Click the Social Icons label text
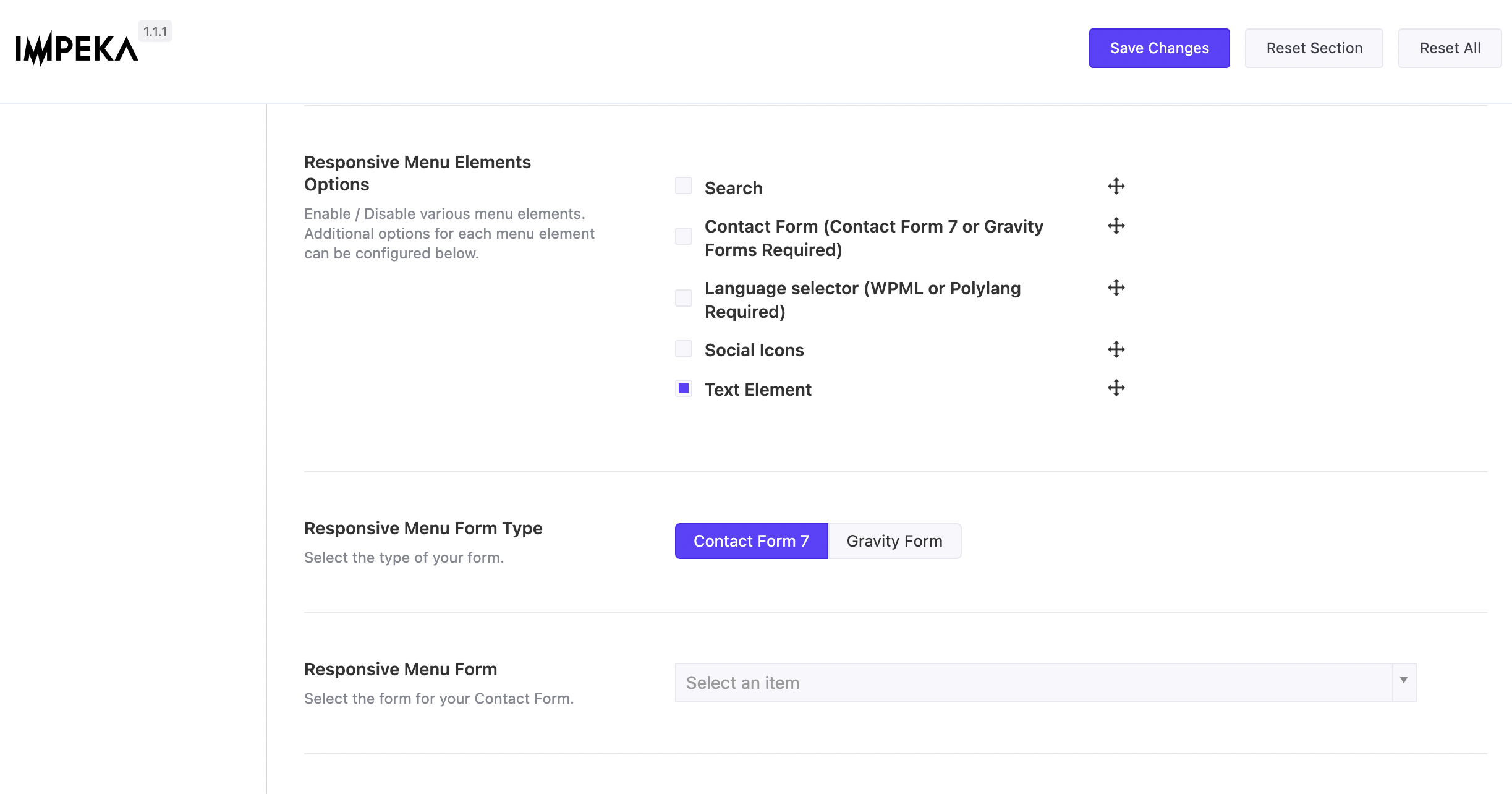This screenshot has width=1512, height=794. coord(754,350)
